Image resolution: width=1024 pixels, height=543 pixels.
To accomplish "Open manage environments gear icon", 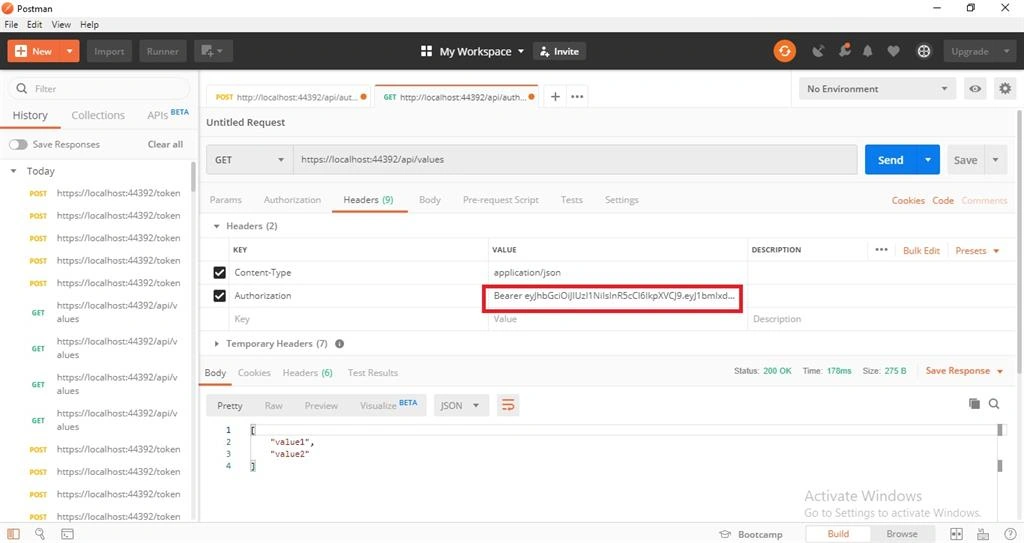I will (x=1005, y=89).
